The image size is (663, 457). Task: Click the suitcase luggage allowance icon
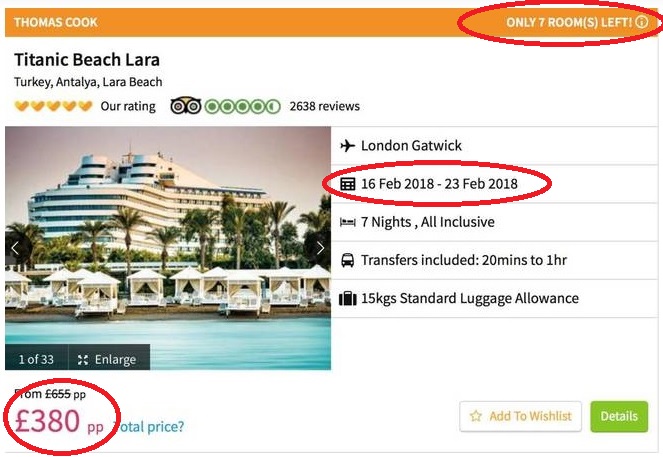point(348,298)
